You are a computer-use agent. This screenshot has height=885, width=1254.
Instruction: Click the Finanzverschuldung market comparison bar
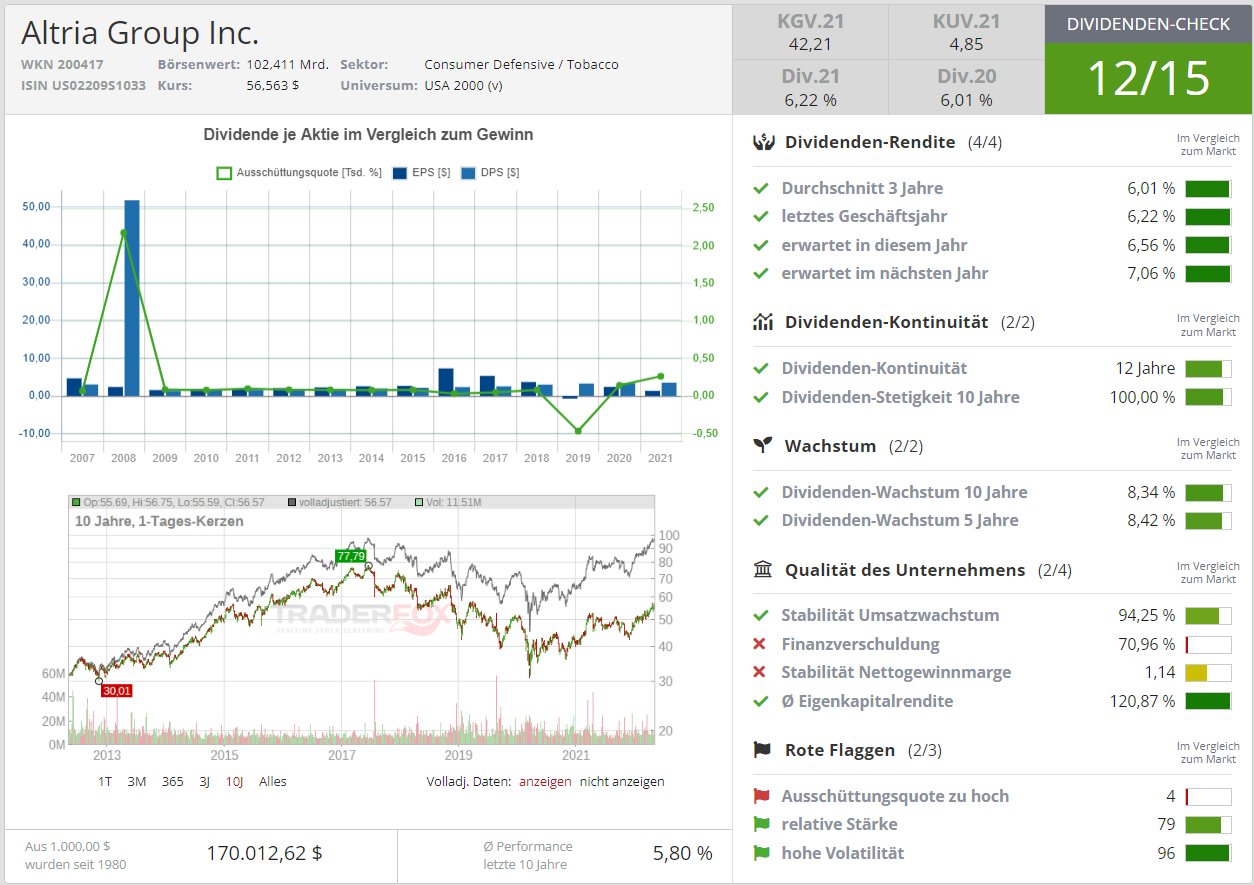pyautogui.click(x=1208, y=644)
